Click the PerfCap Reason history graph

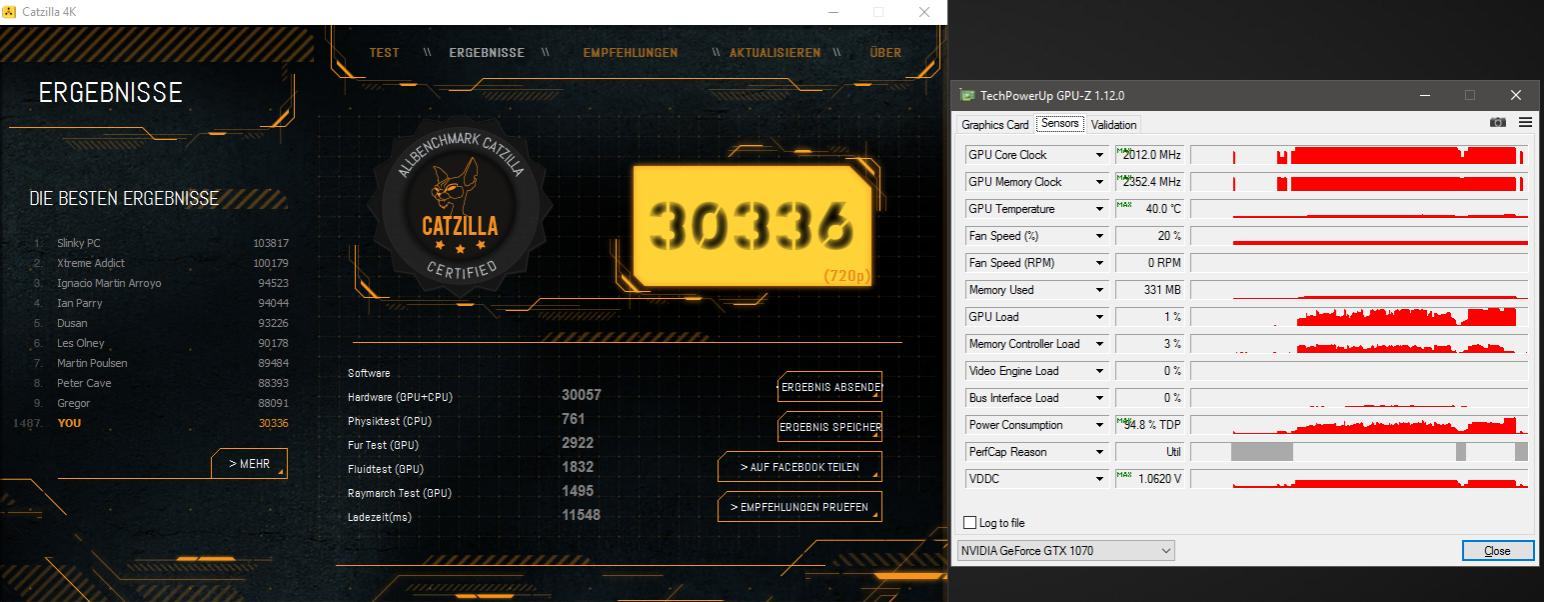1359,452
